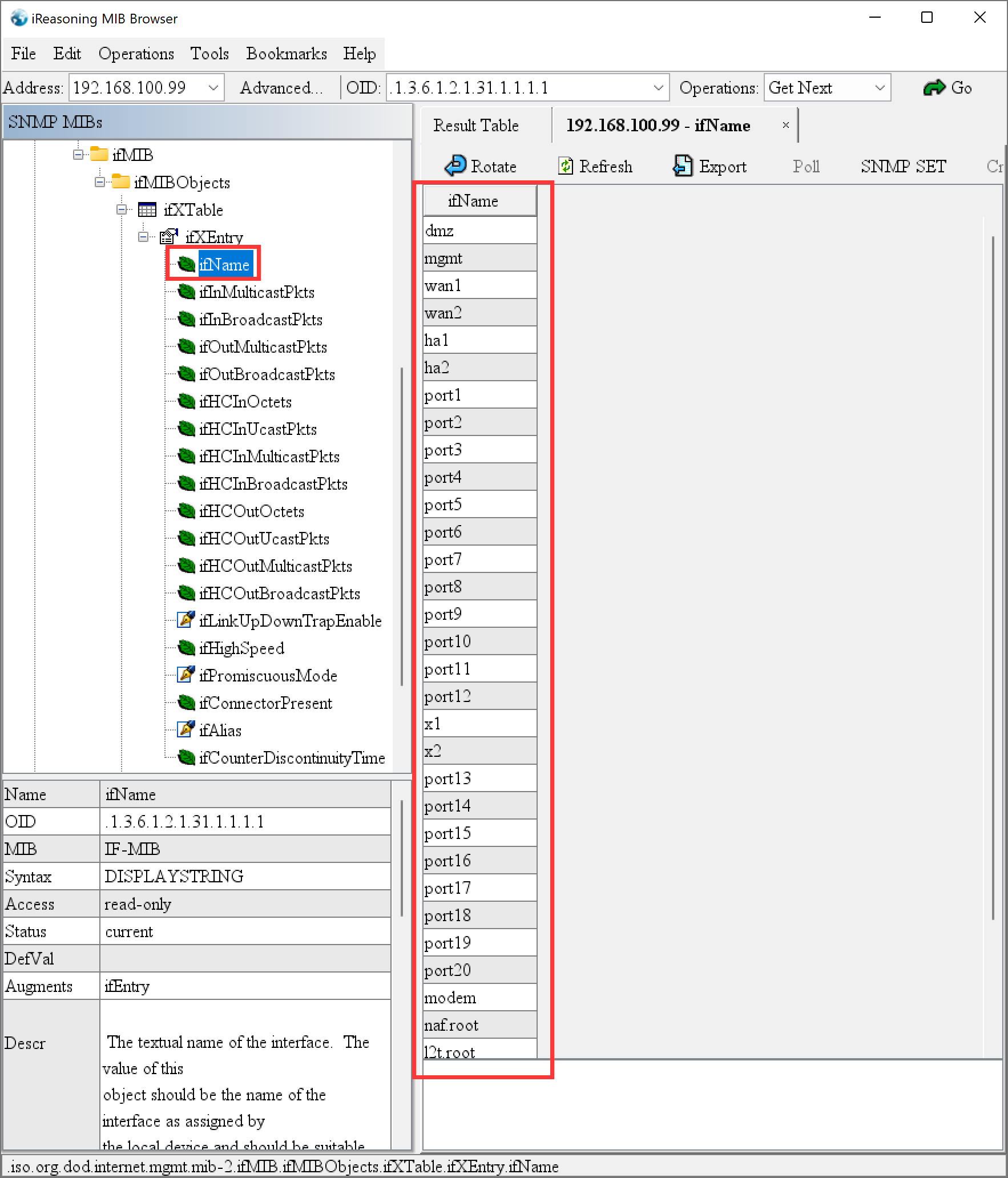Click the Export icon
This screenshot has height=1178, width=1008.
(x=683, y=166)
